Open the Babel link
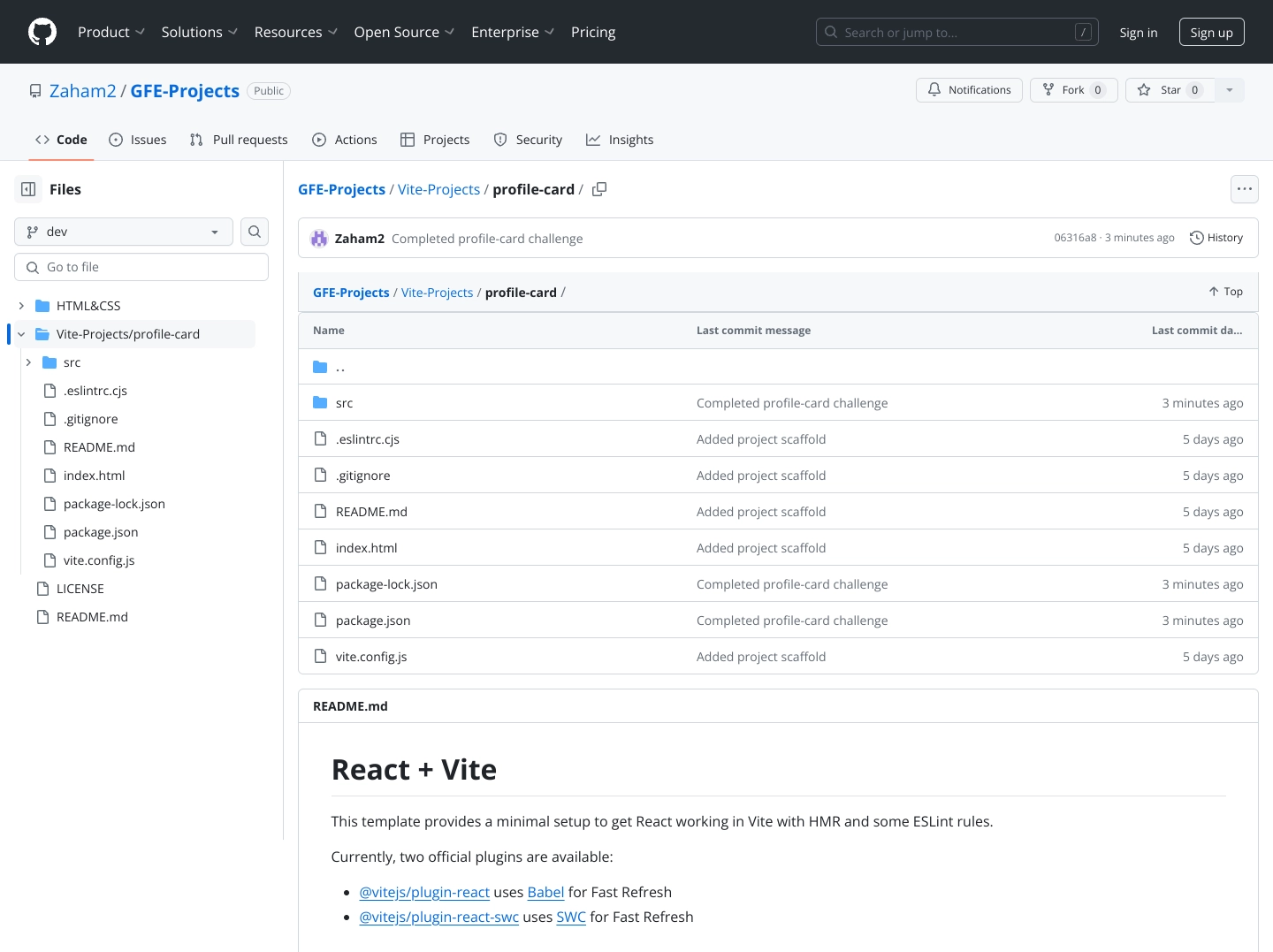Viewport: 1273px width, 952px height. 545,892
